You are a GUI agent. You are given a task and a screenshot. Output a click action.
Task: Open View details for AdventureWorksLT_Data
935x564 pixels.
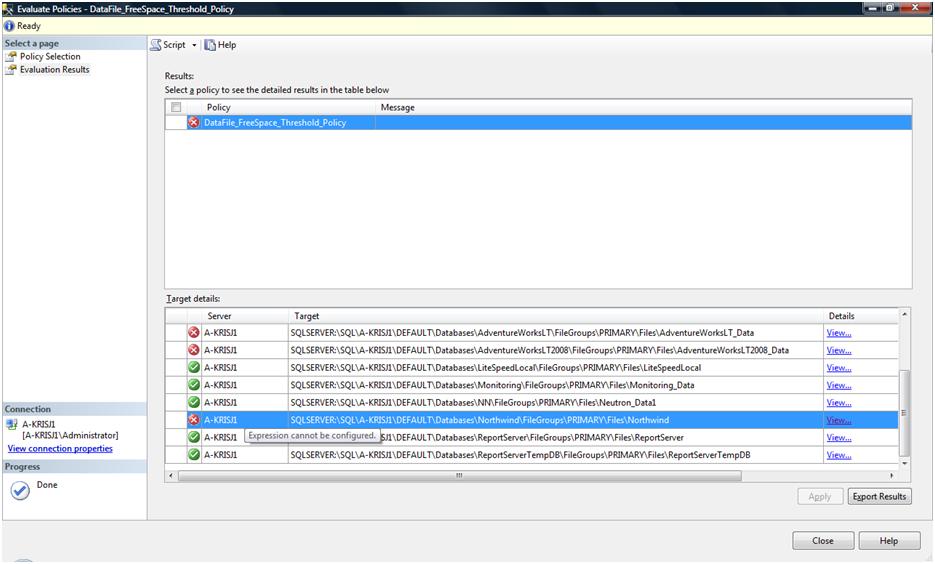tap(839, 333)
